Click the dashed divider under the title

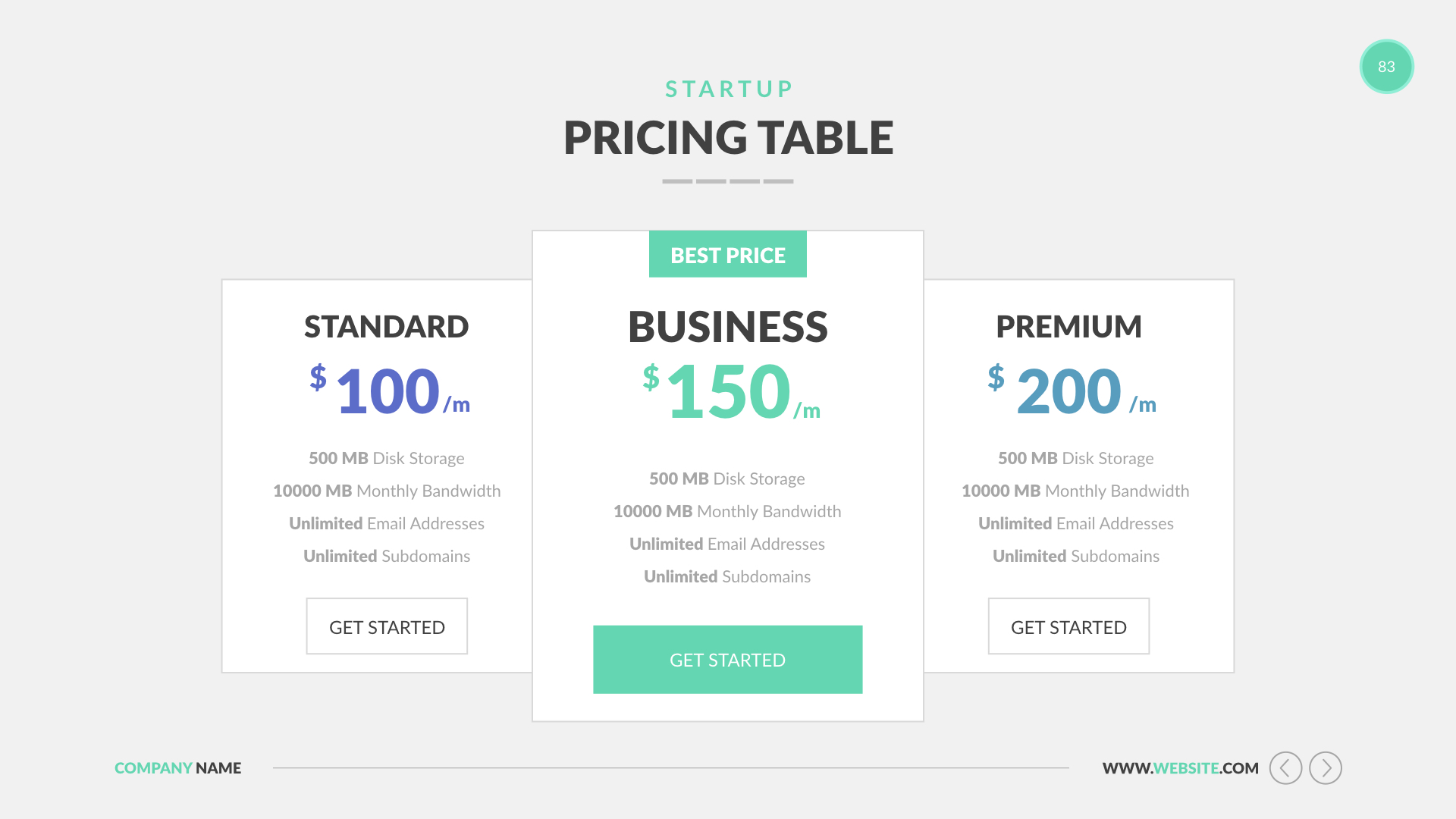727,181
